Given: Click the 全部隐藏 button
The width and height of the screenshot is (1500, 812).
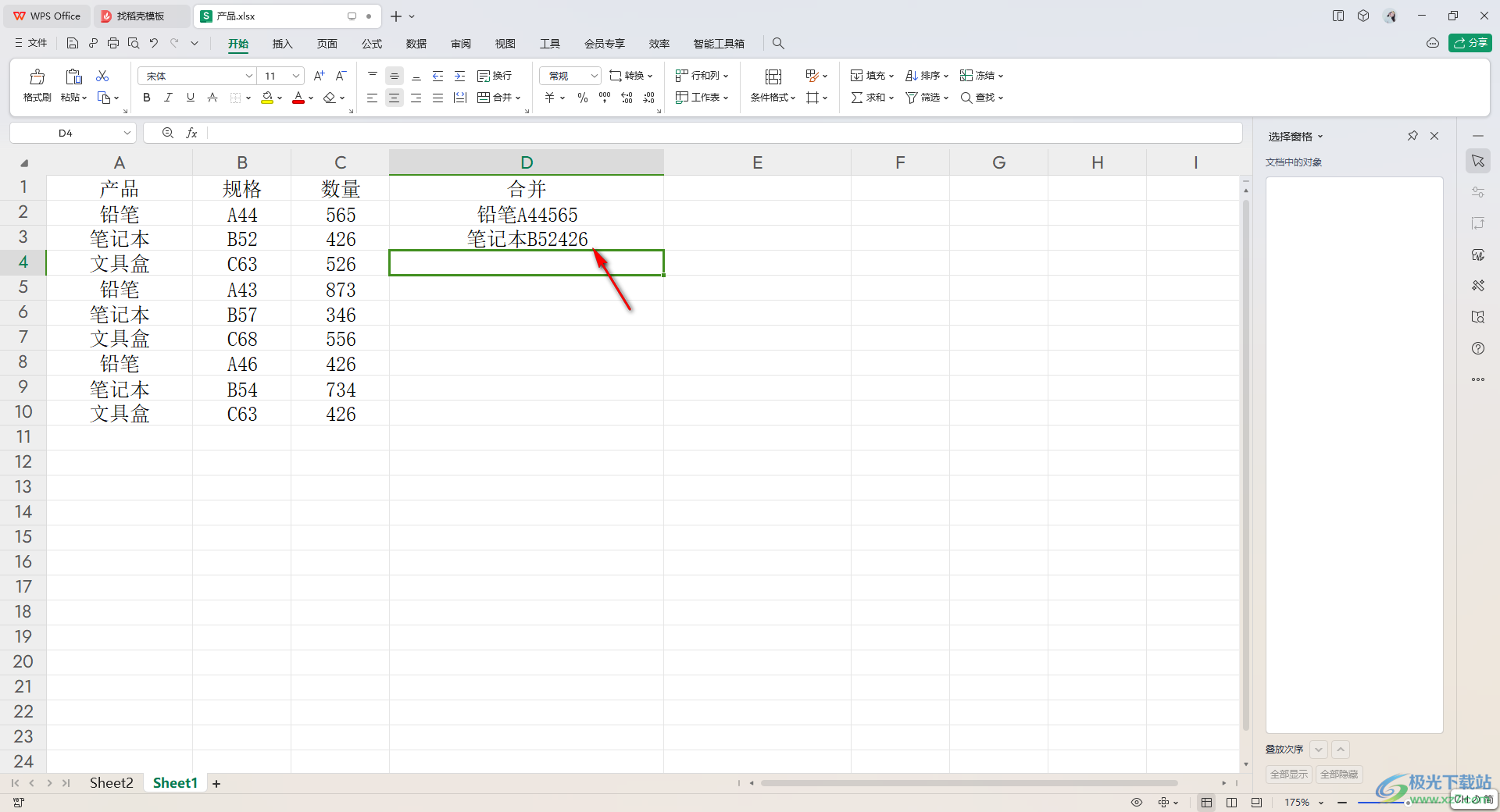Looking at the screenshot, I should (x=1339, y=775).
